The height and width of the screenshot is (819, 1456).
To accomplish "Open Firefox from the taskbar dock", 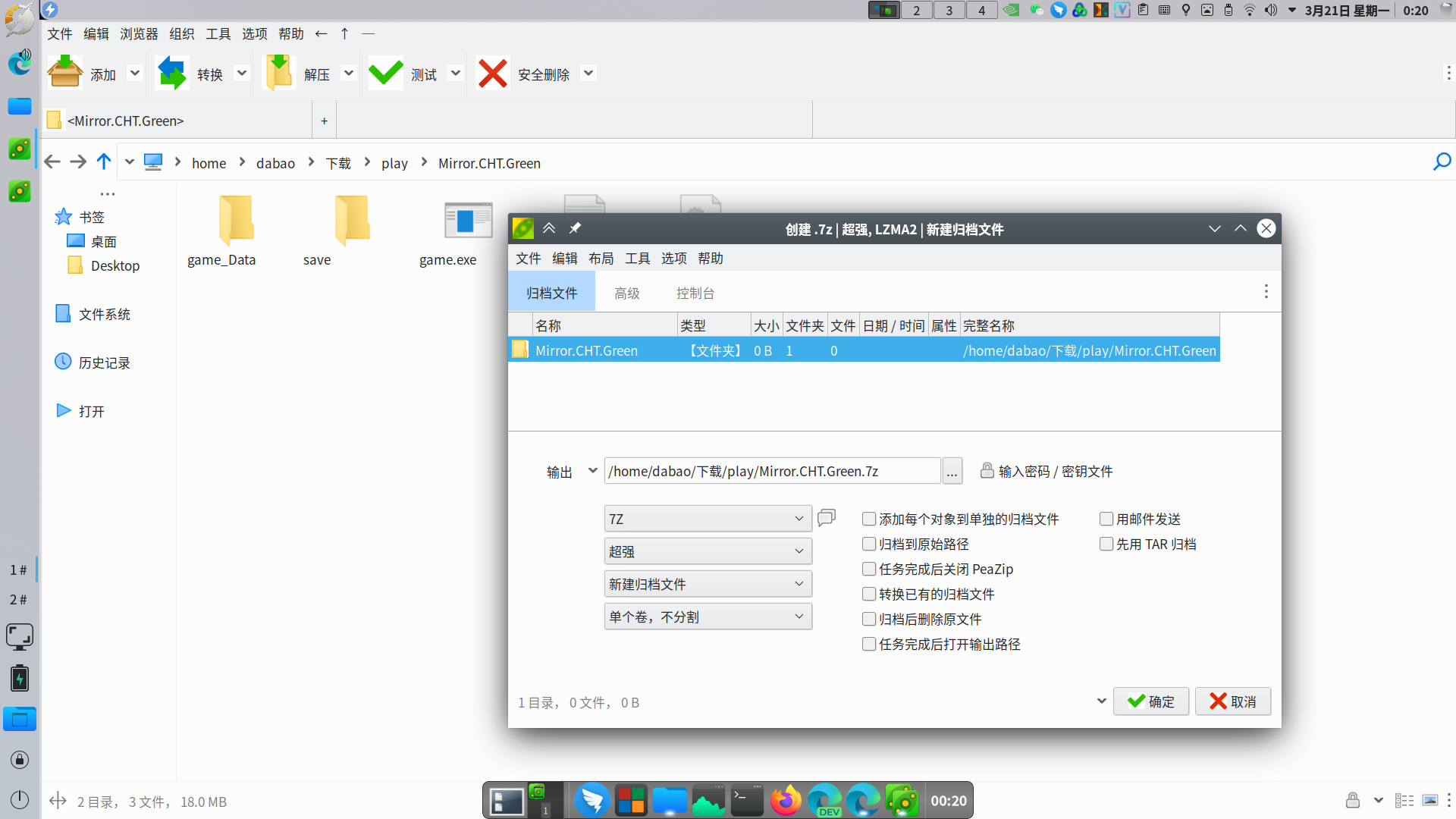I will (786, 801).
